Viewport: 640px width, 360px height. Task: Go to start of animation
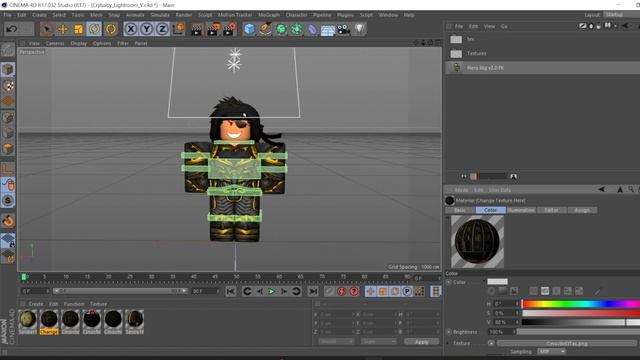coord(231,291)
